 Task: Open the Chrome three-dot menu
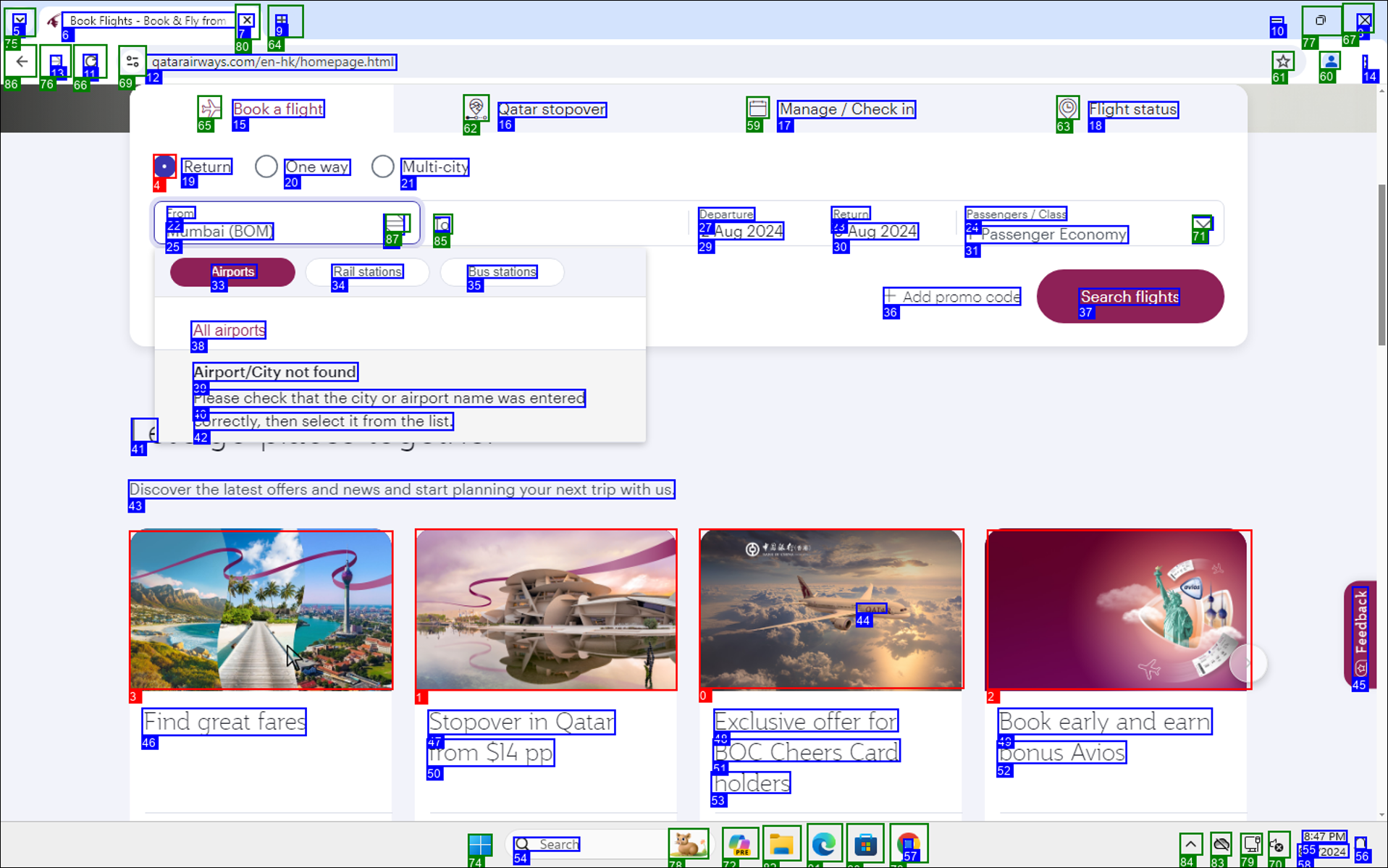click(x=1366, y=62)
